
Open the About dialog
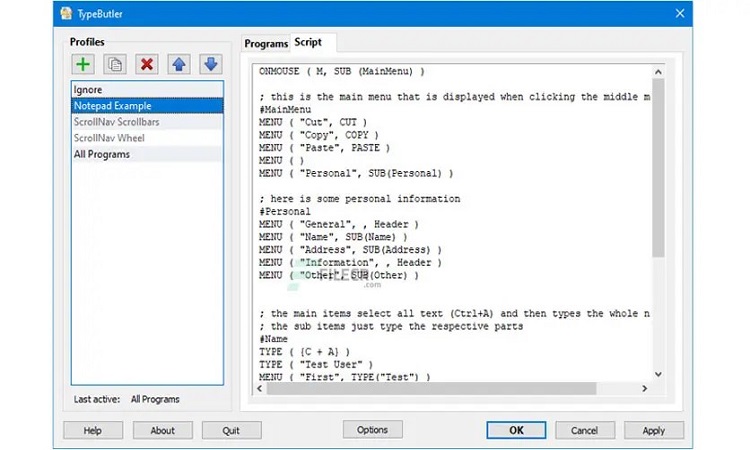click(162, 431)
